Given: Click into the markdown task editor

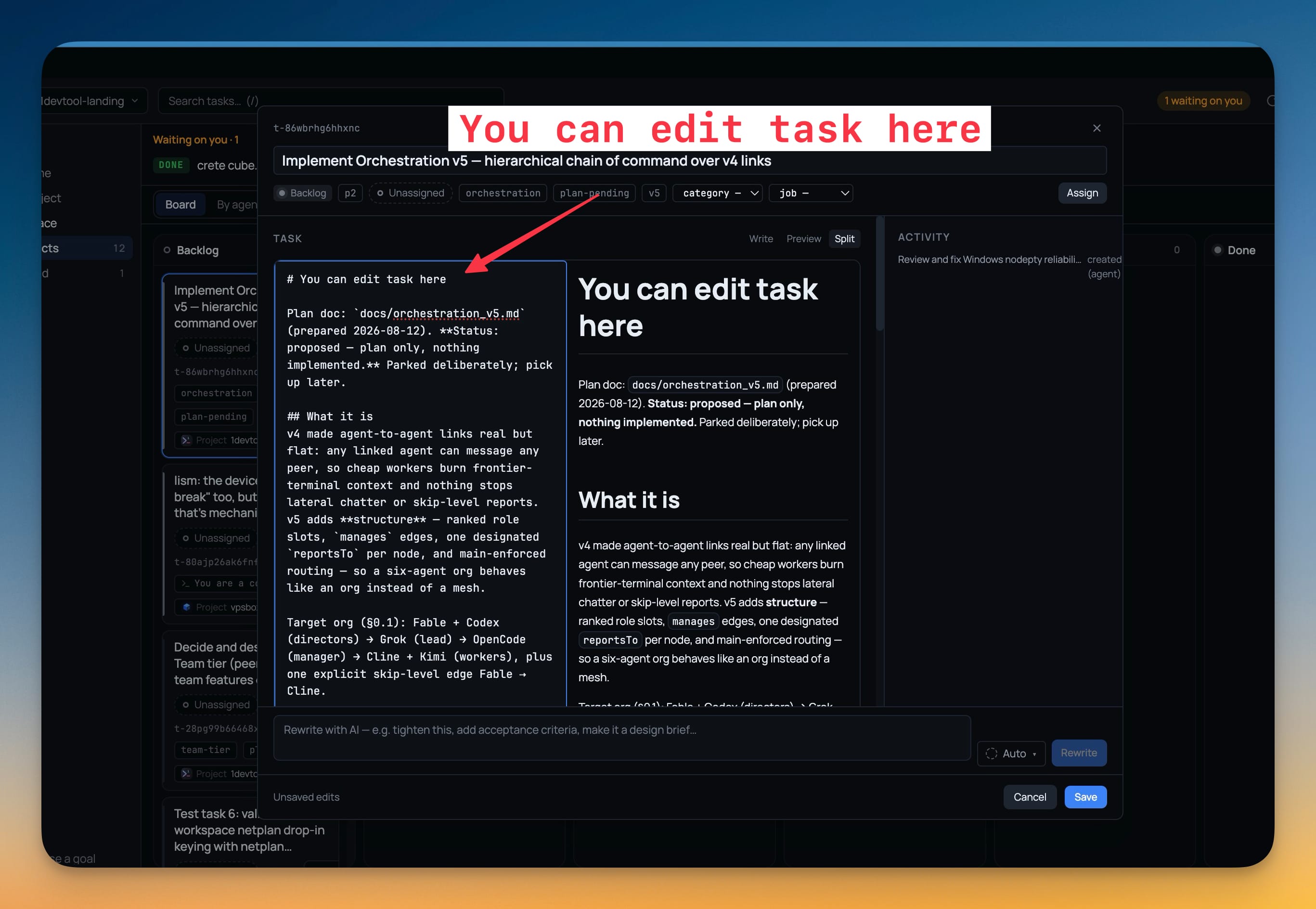Looking at the screenshot, I should tap(420, 484).
